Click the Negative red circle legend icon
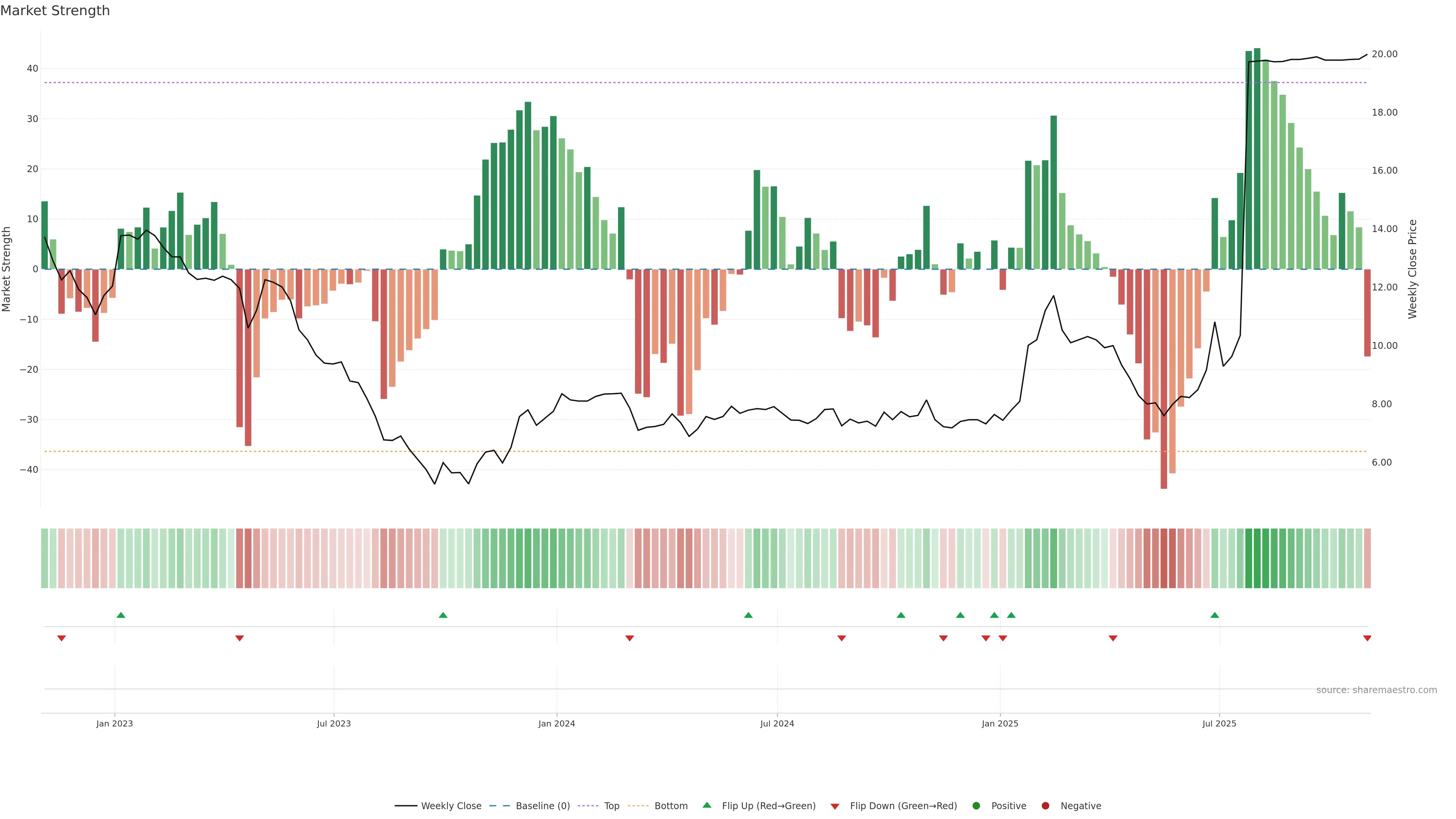Viewport: 1456px width, 819px height. [1045, 806]
